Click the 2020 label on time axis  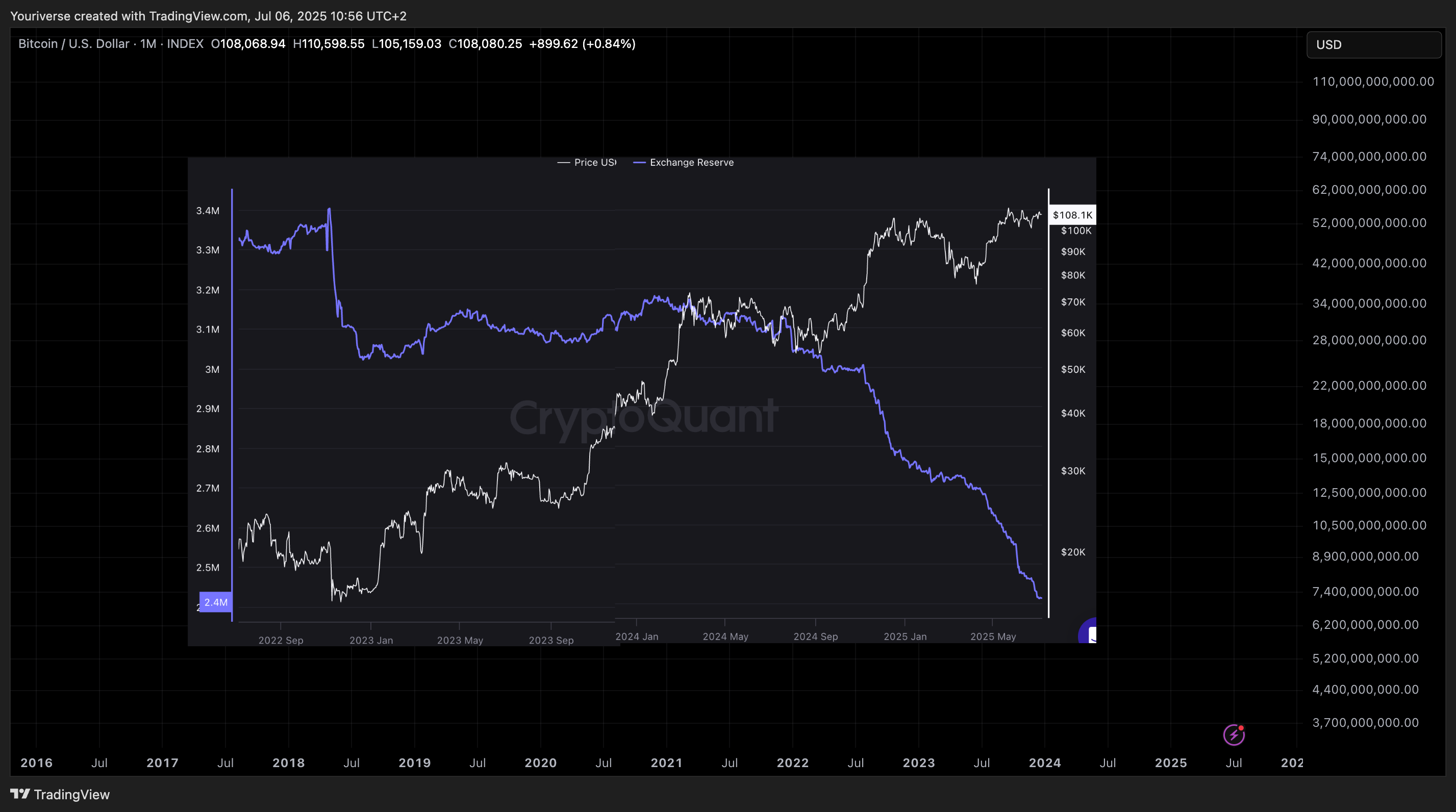click(x=541, y=763)
